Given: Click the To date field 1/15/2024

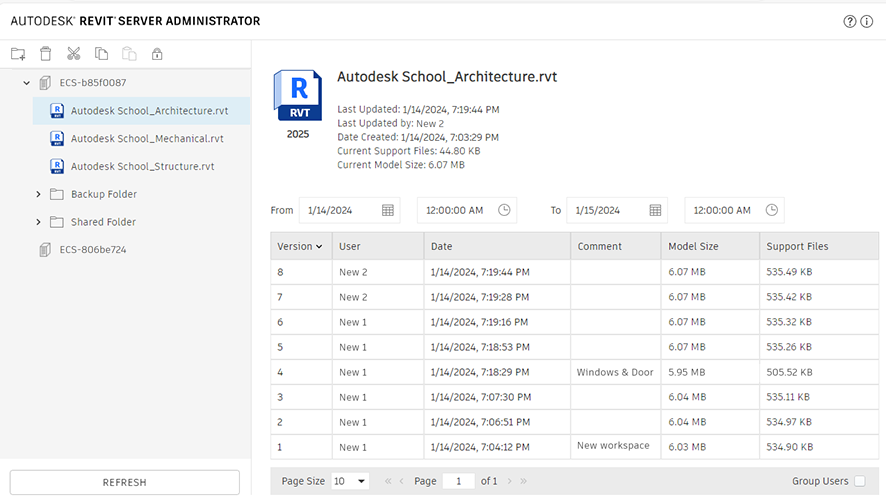Looking at the screenshot, I should (617, 210).
